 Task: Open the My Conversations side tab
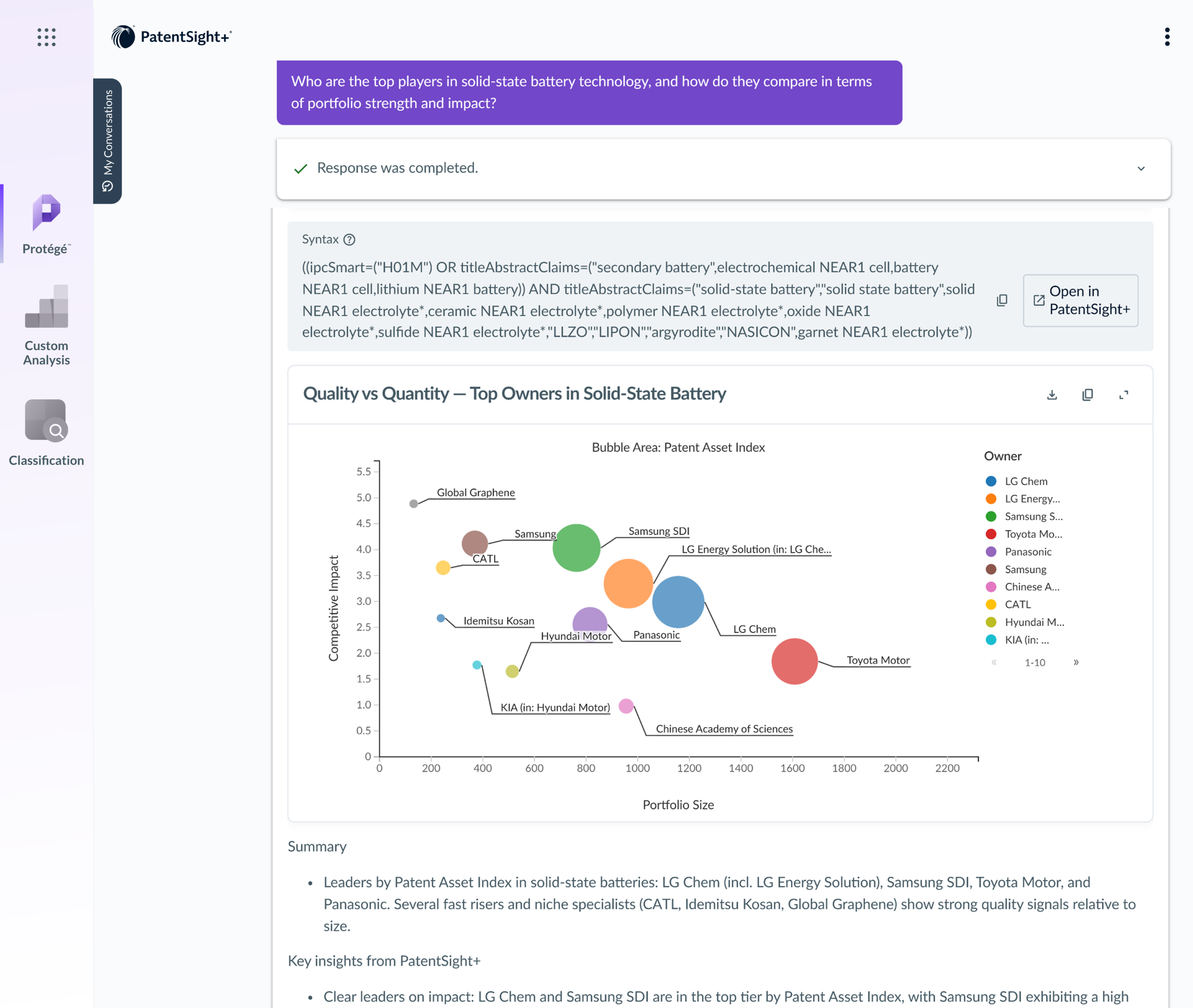coord(108,141)
